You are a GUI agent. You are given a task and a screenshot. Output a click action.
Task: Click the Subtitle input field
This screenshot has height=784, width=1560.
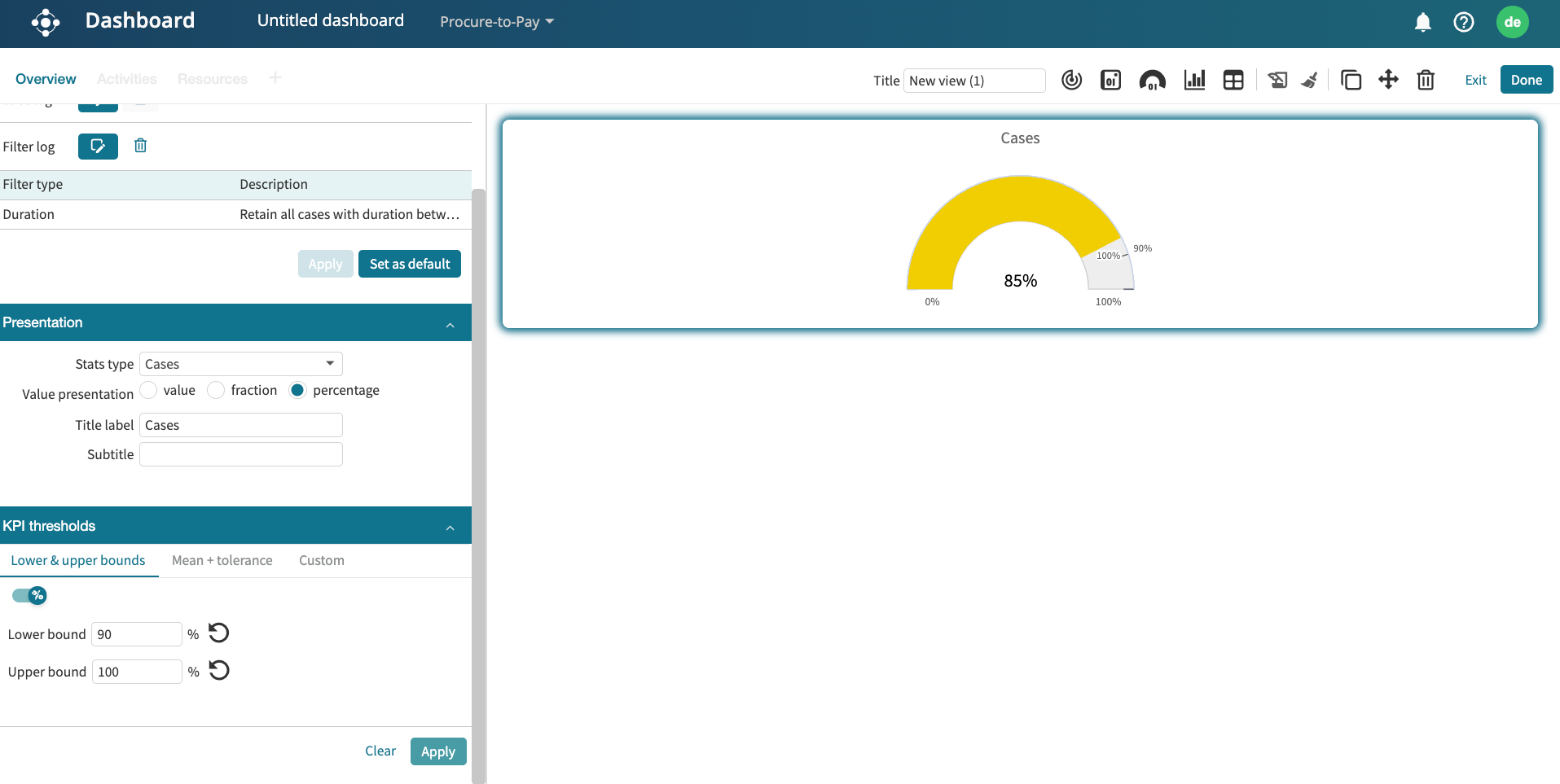240,454
